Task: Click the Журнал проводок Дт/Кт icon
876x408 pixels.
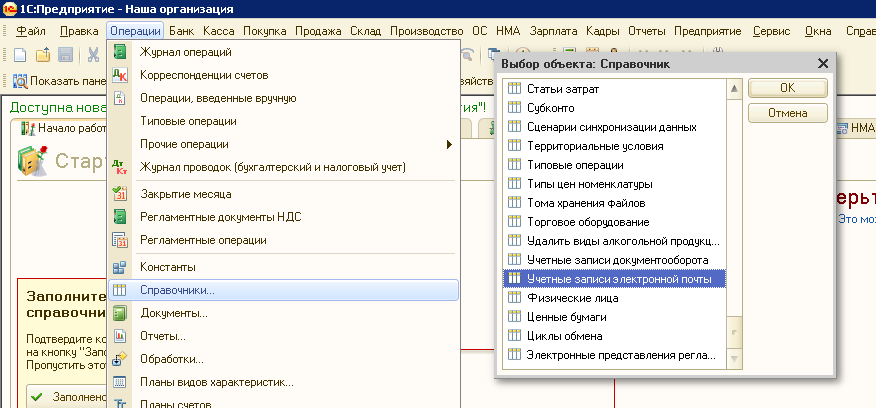Action: click(x=120, y=166)
